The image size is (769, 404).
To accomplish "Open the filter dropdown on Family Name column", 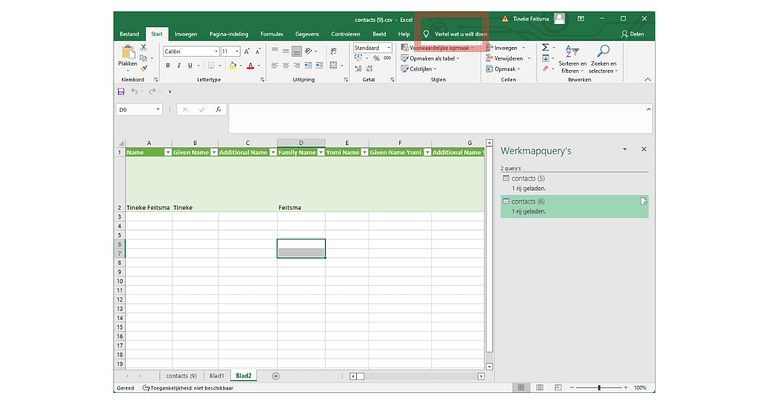I will (320, 153).
